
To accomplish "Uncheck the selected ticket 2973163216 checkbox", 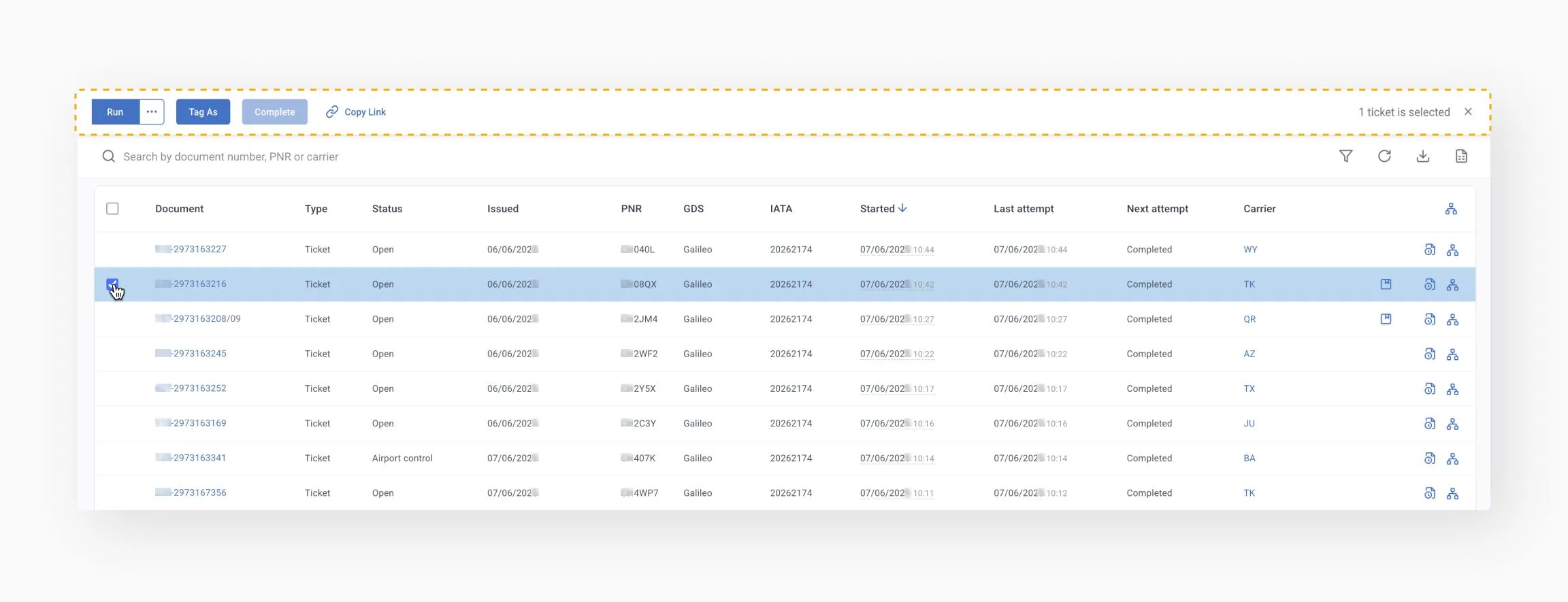I will click(112, 284).
